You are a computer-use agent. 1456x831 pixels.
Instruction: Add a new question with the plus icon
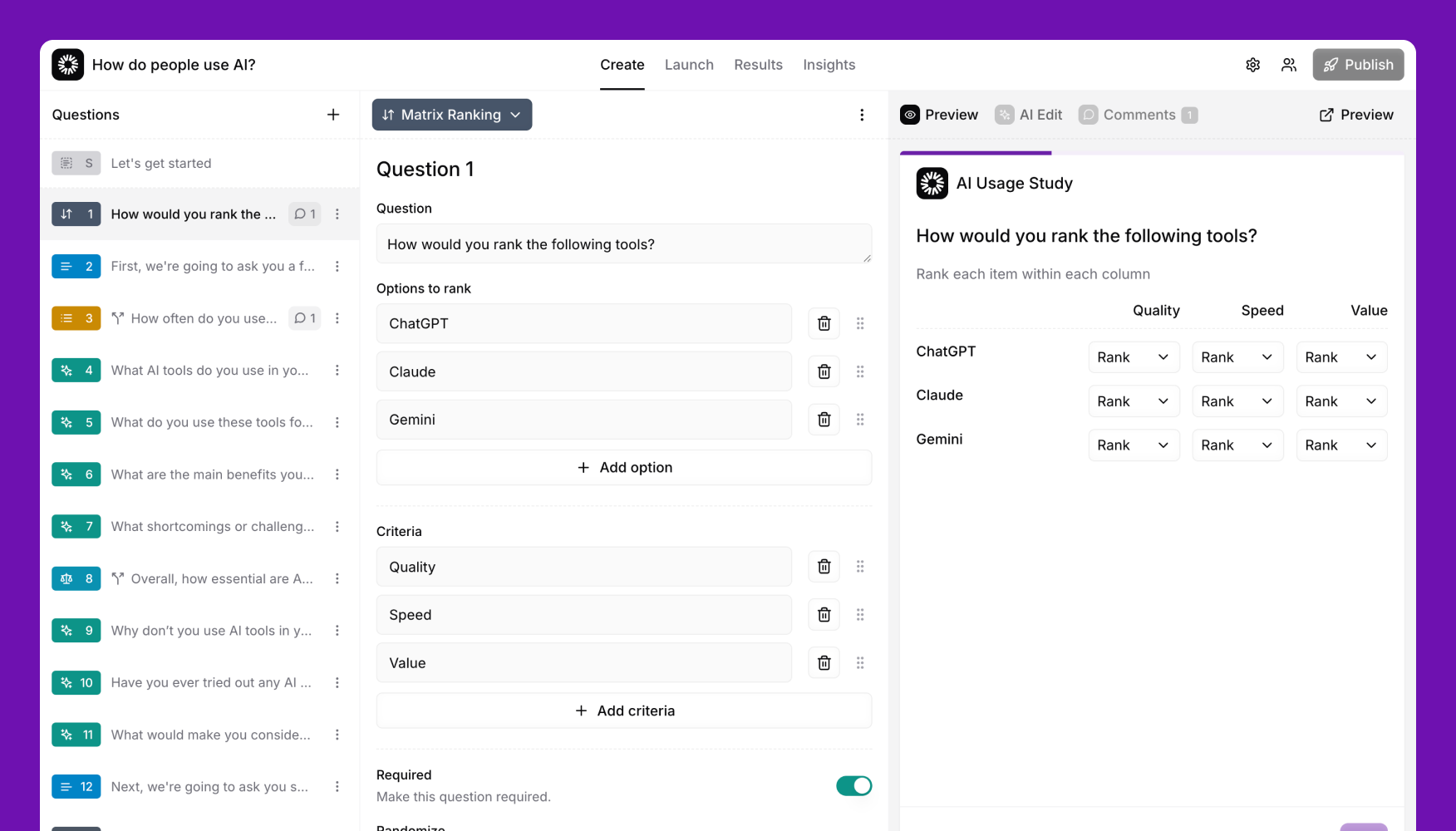point(333,114)
